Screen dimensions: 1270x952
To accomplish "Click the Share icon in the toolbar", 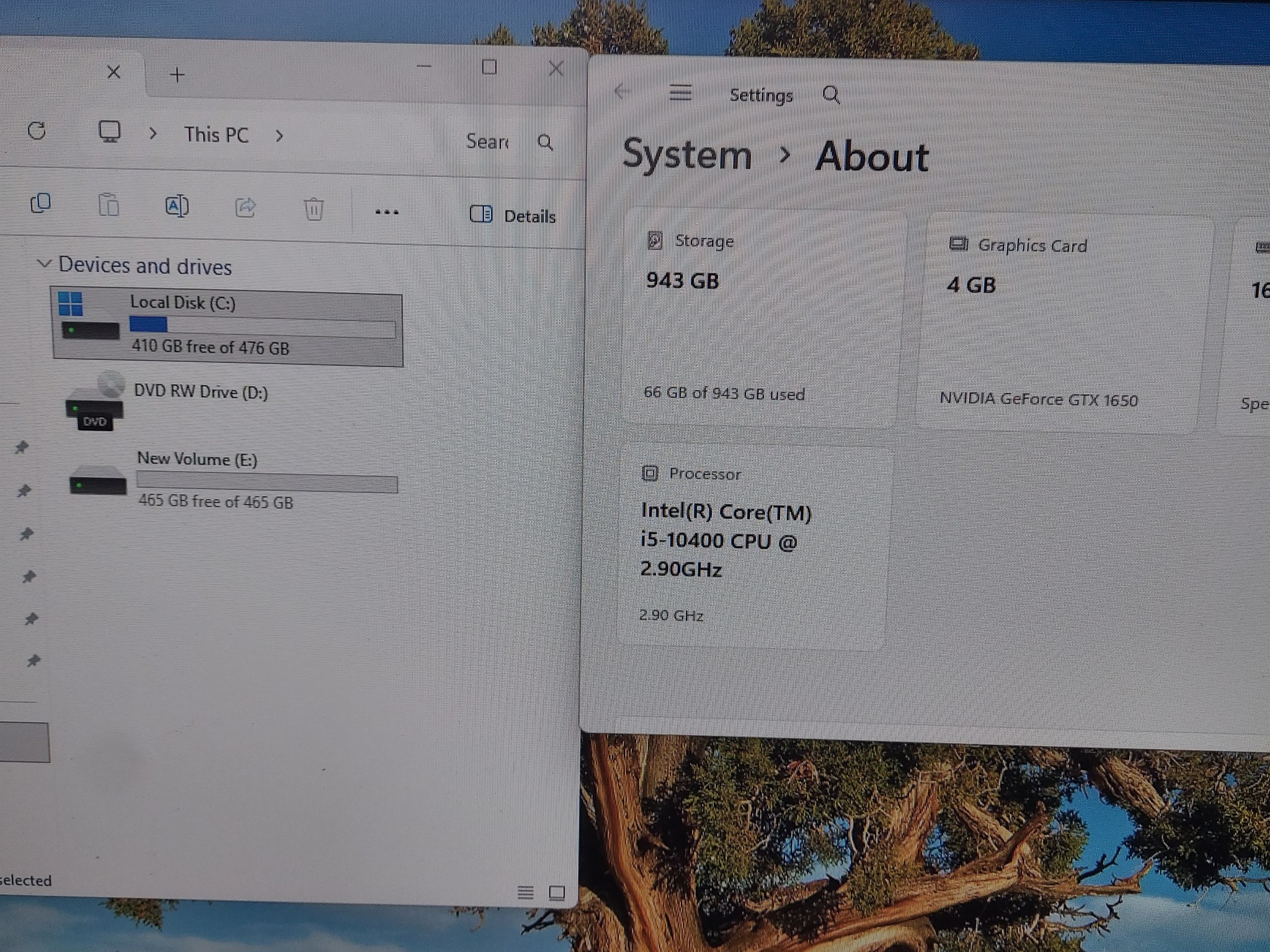I will [246, 207].
